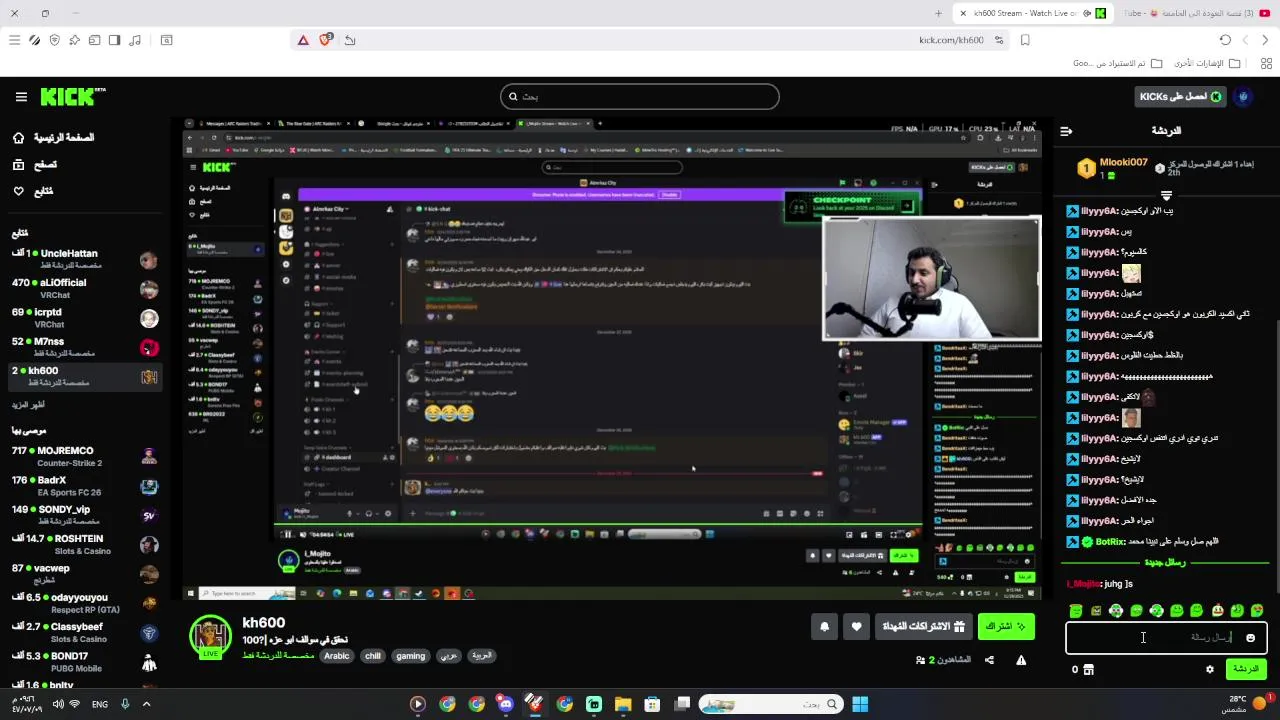Expand the pinned gift banner chevron
Viewport: 1280px width, 720px height.
coord(1166,195)
